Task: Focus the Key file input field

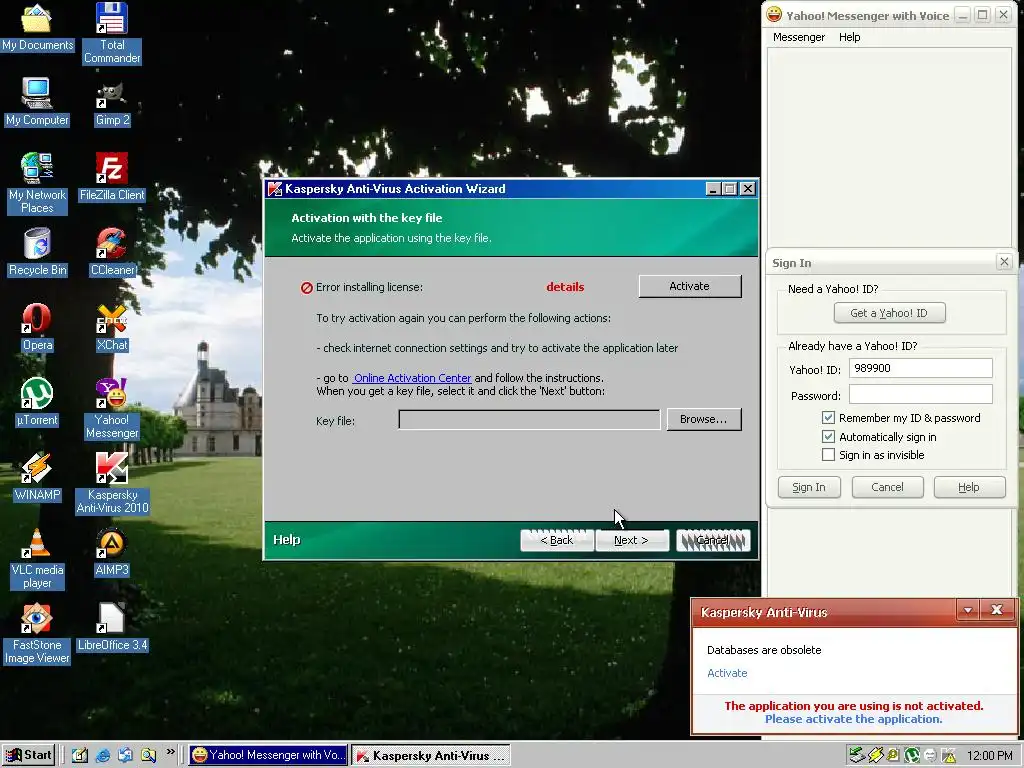Action: [x=529, y=419]
